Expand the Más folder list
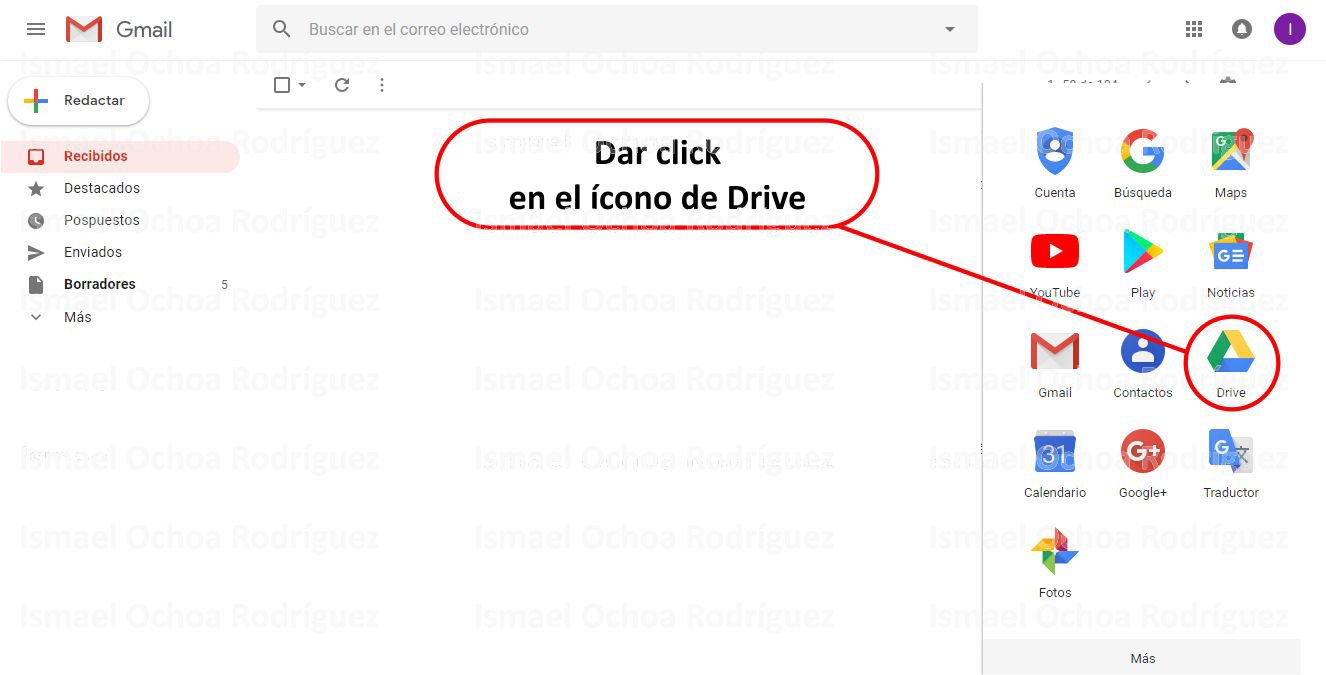1326x675 pixels. coord(76,317)
